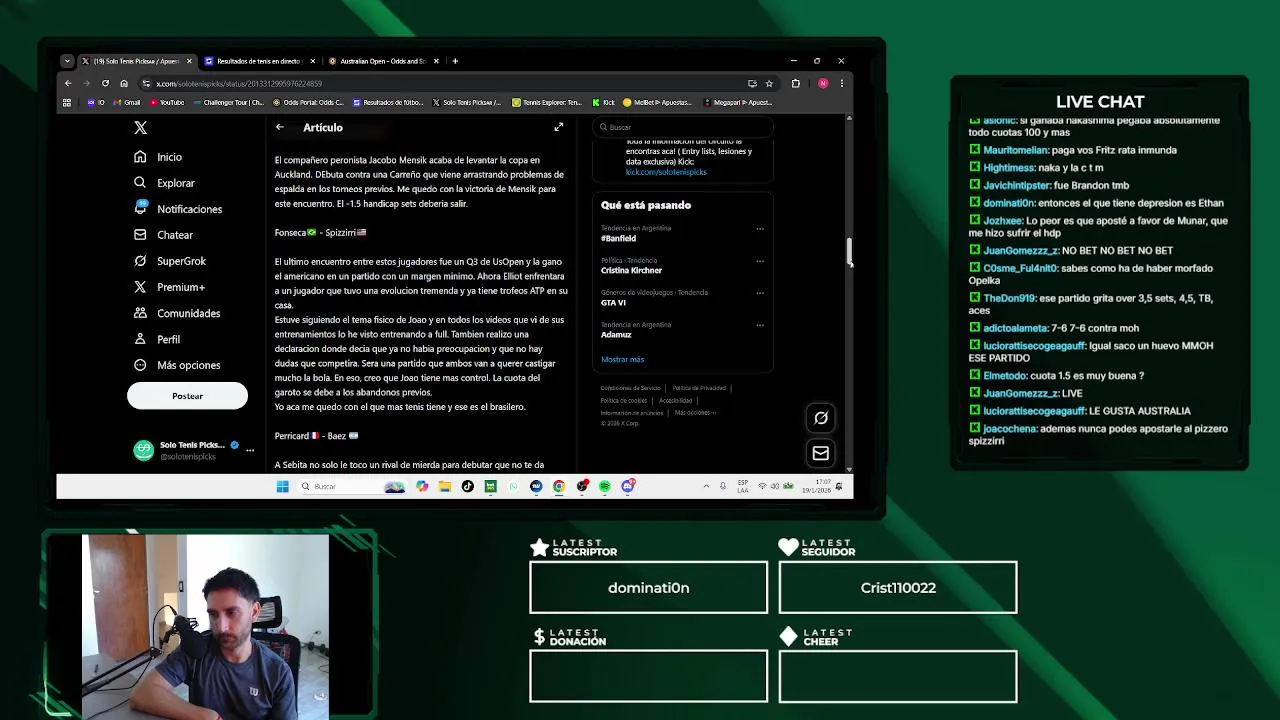Switch to the Solo Tenis Picks tab
The image size is (1280, 720).
[x=137, y=61]
